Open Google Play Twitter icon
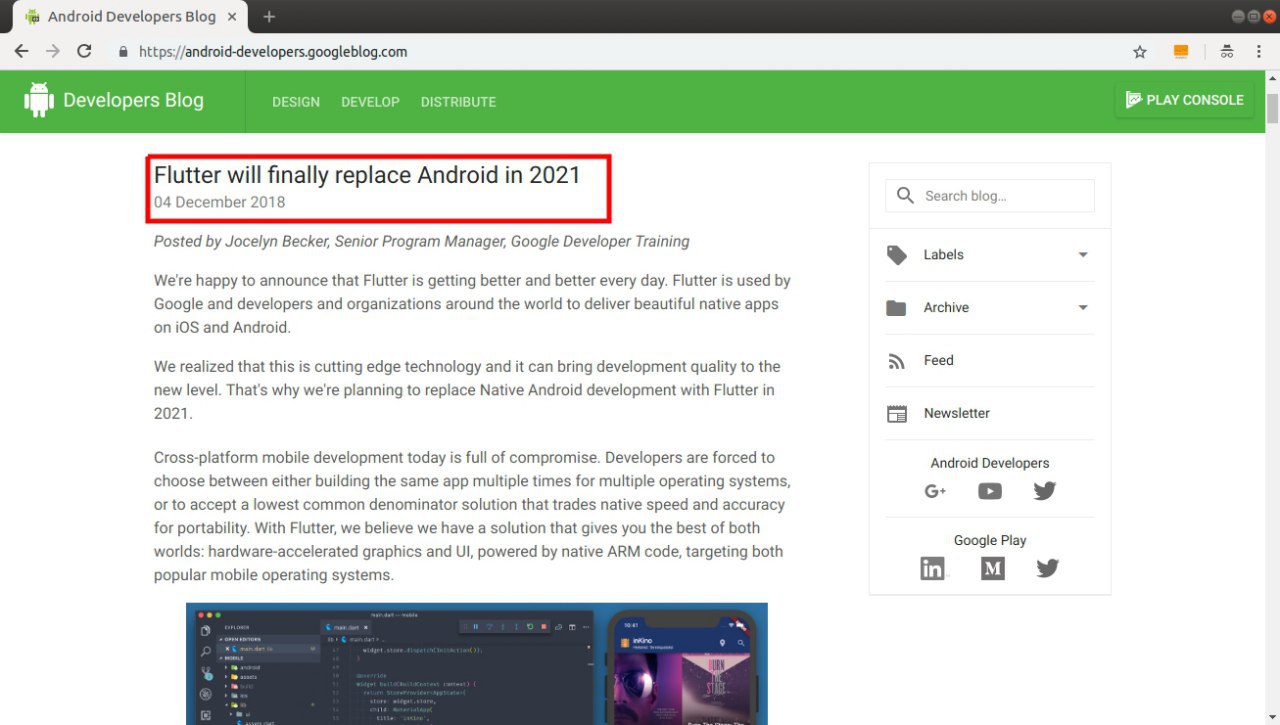This screenshot has height=725, width=1280. click(1047, 568)
